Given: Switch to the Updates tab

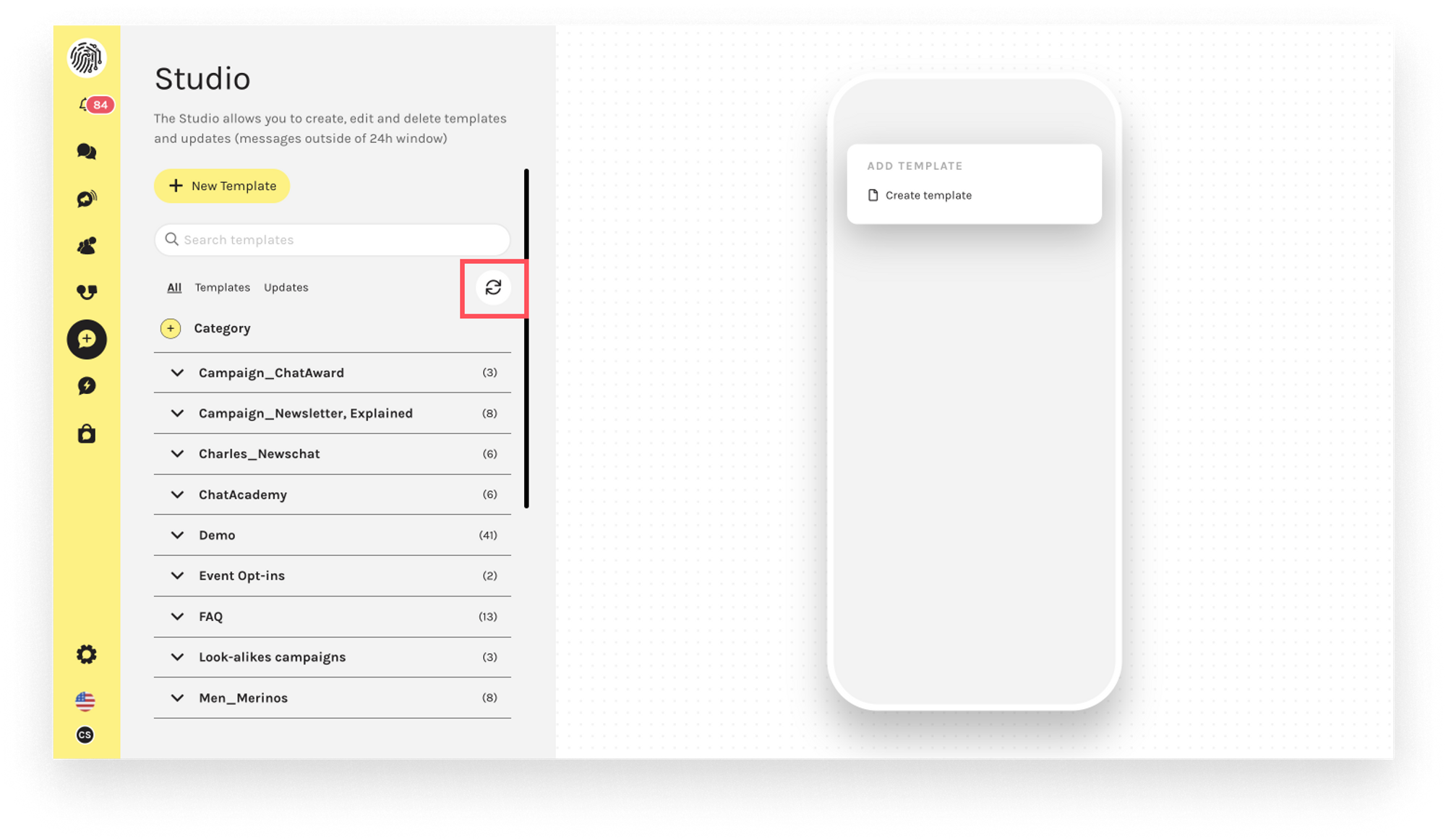Looking at the screenshot, I should [x=285, y=287].
